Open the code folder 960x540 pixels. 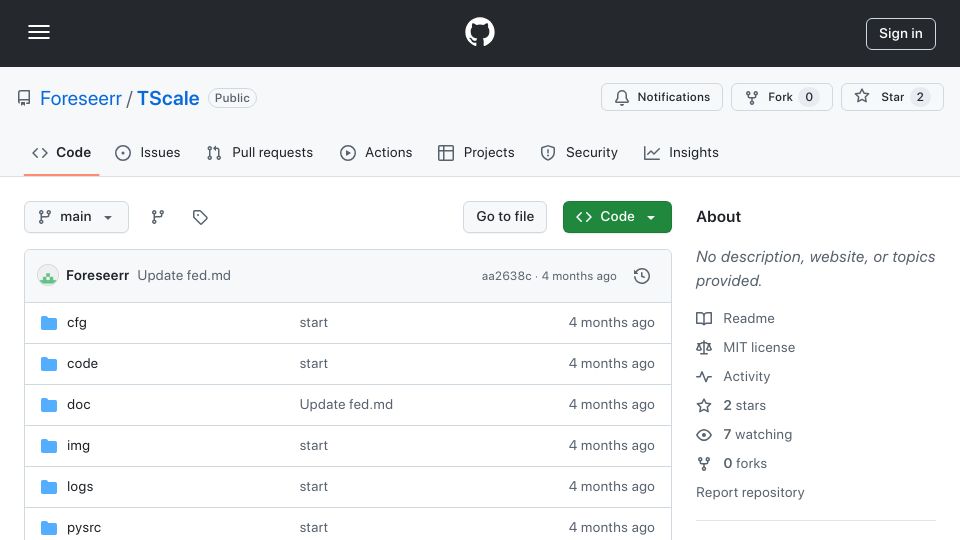pyautogui.click(x=82, y=364)
